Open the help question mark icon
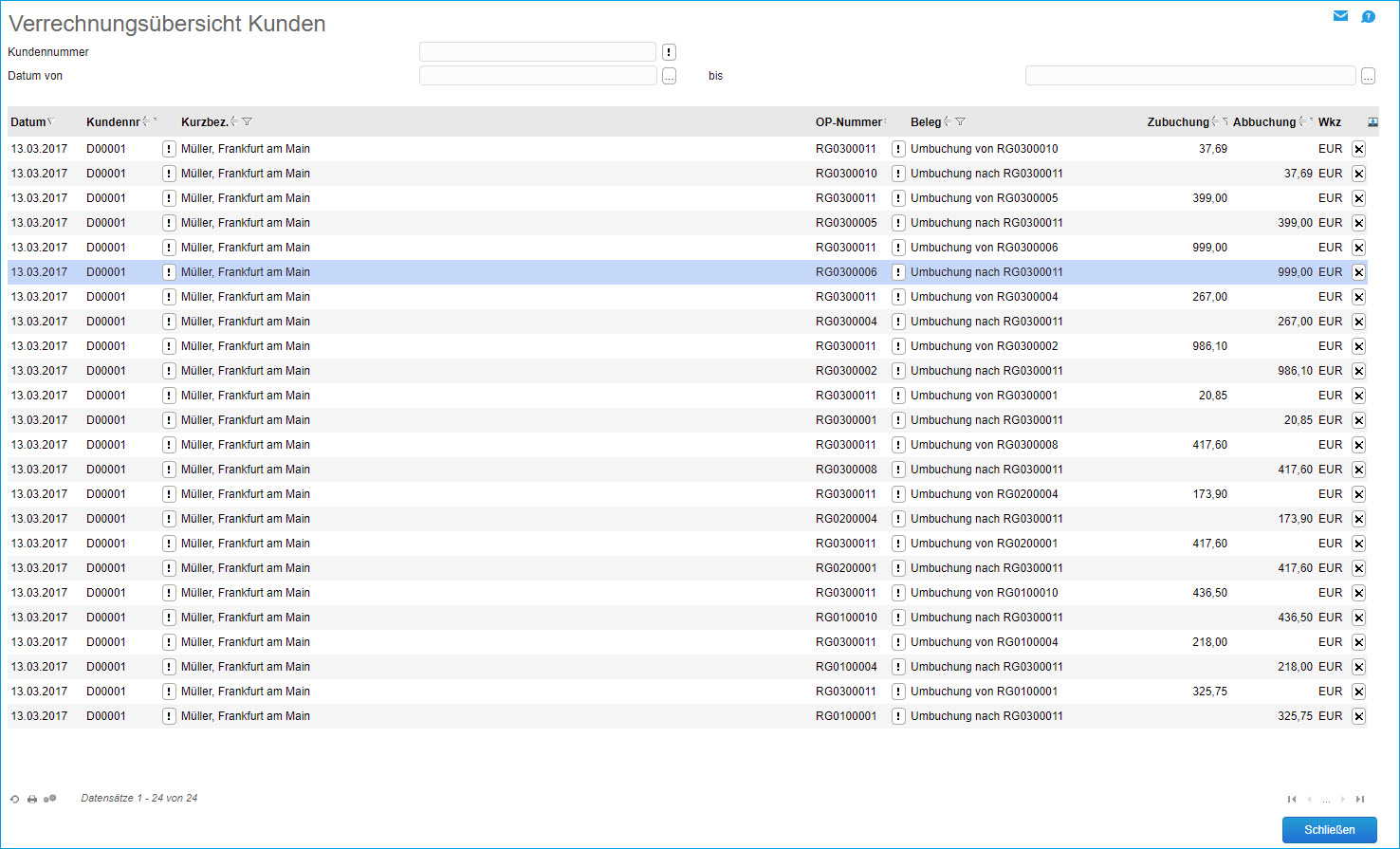1400x849 pixels. (x=1368, y=16)
